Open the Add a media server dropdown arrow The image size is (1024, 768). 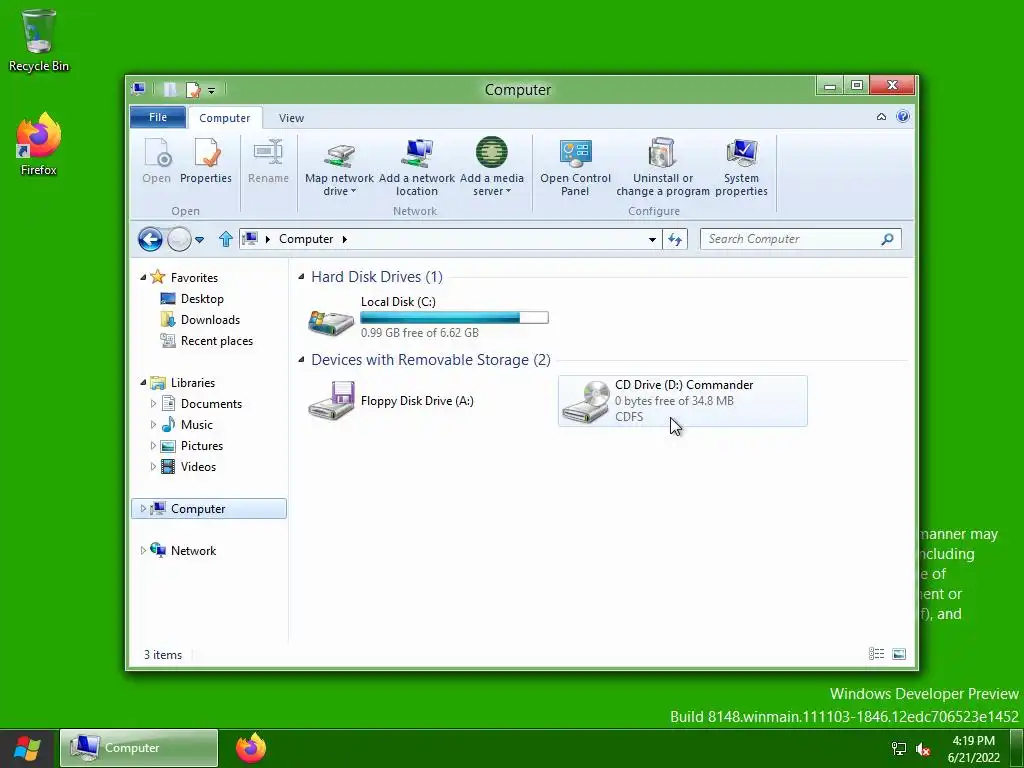(x=508, y=191)
